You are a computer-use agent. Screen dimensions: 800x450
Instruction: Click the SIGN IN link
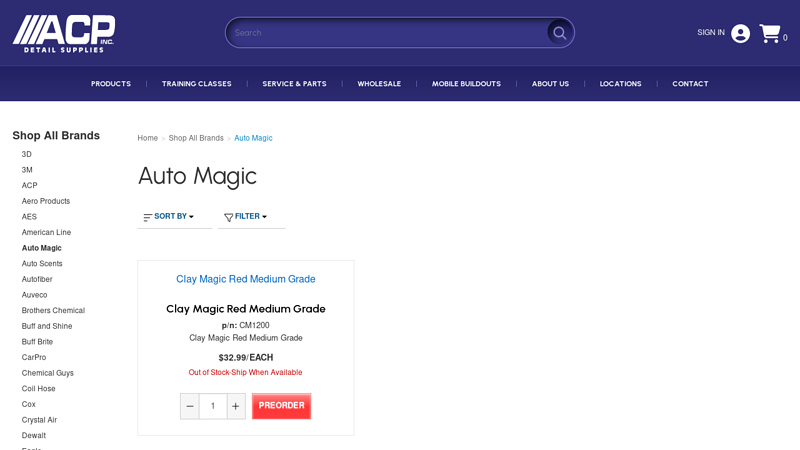[711, 32]
